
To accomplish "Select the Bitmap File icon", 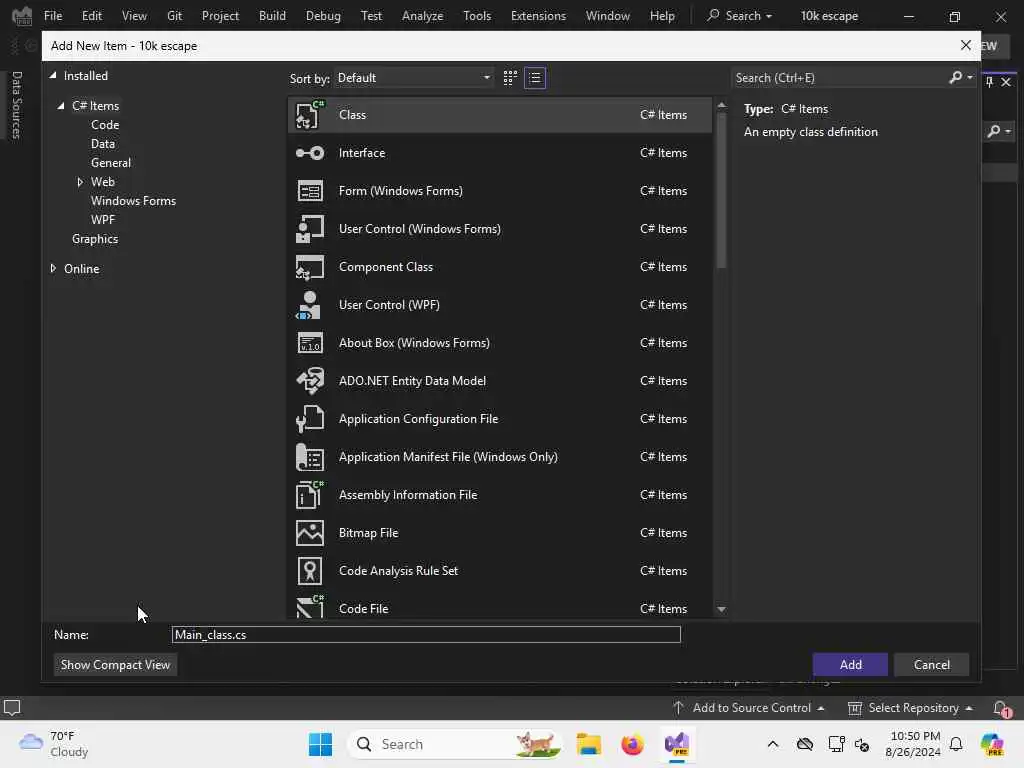I will coord(310,533).
